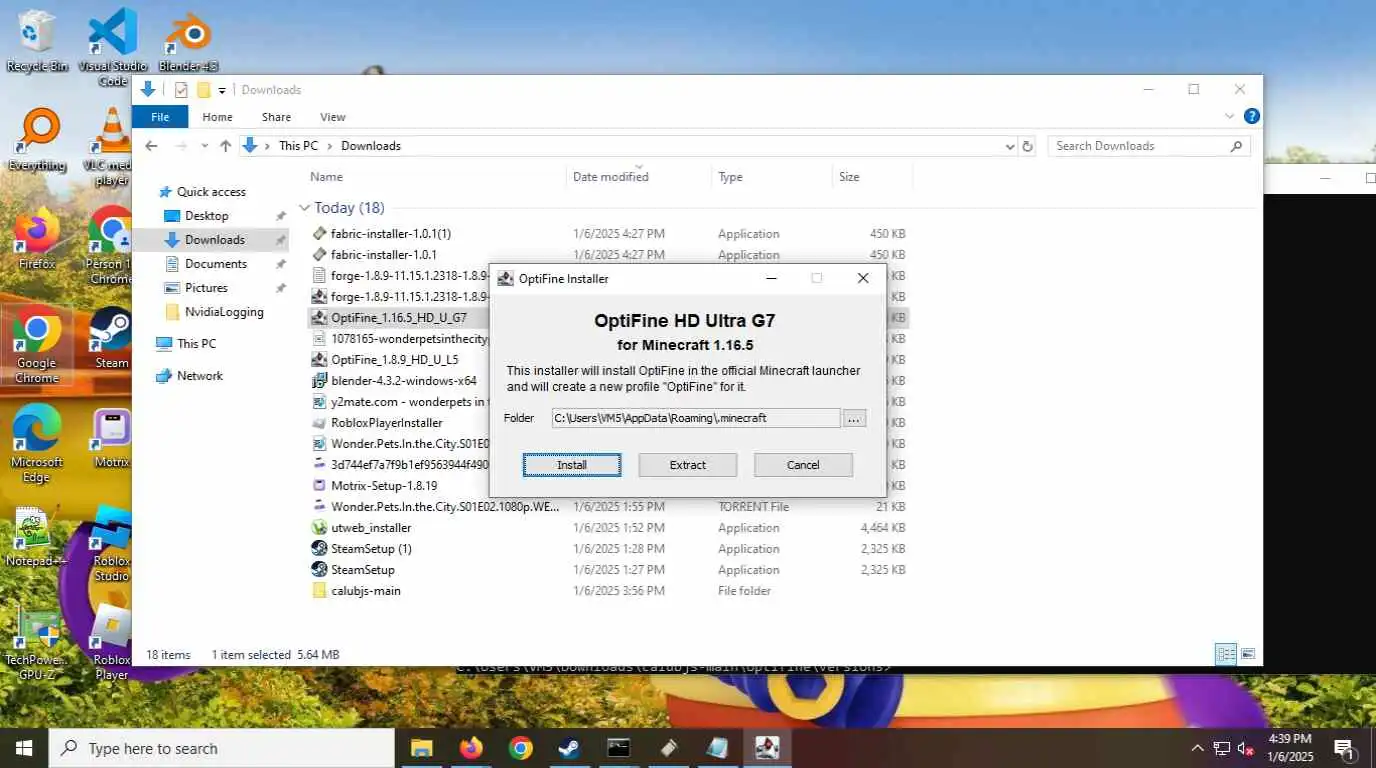The image size is (1376, 768).
Task: Open Google Chrome desktop icon
Action: pos(37,346)
